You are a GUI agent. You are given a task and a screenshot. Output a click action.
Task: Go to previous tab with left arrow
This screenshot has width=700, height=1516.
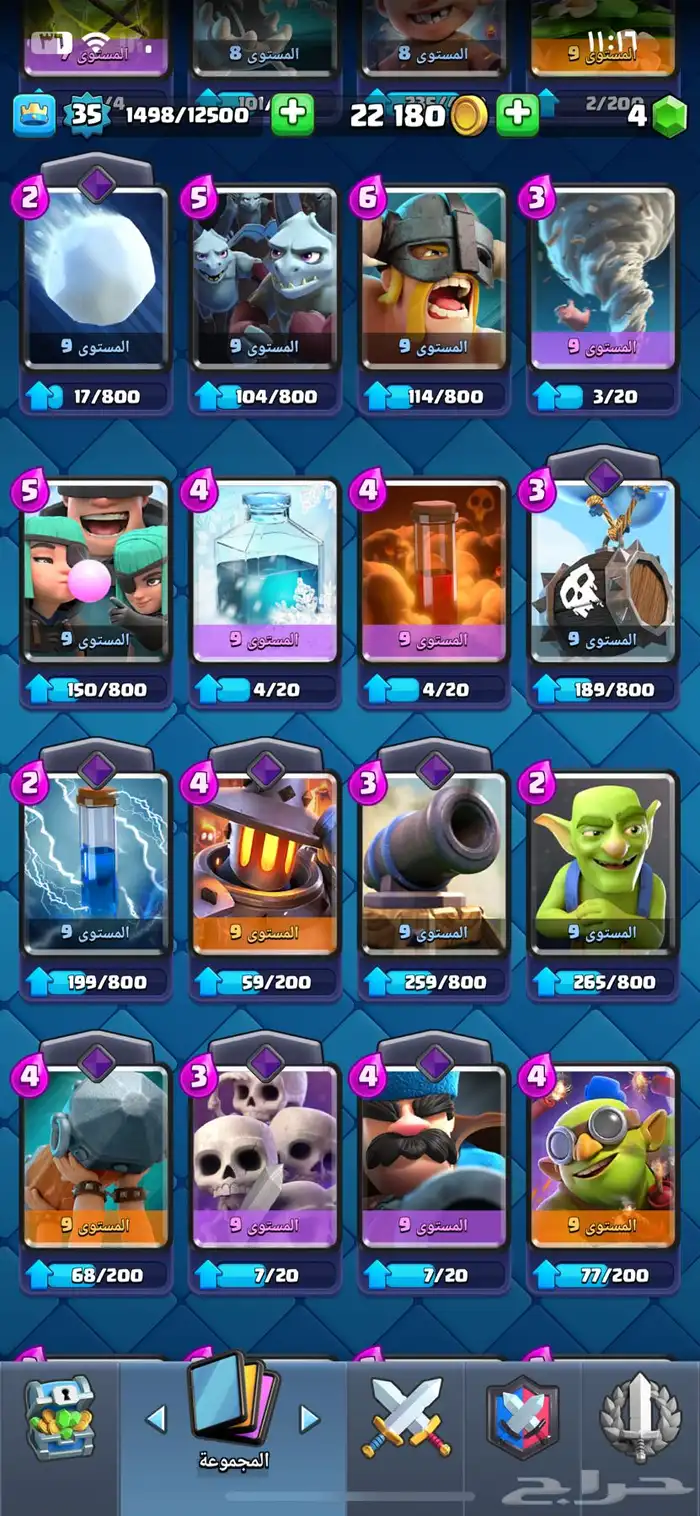[155, 1418]
